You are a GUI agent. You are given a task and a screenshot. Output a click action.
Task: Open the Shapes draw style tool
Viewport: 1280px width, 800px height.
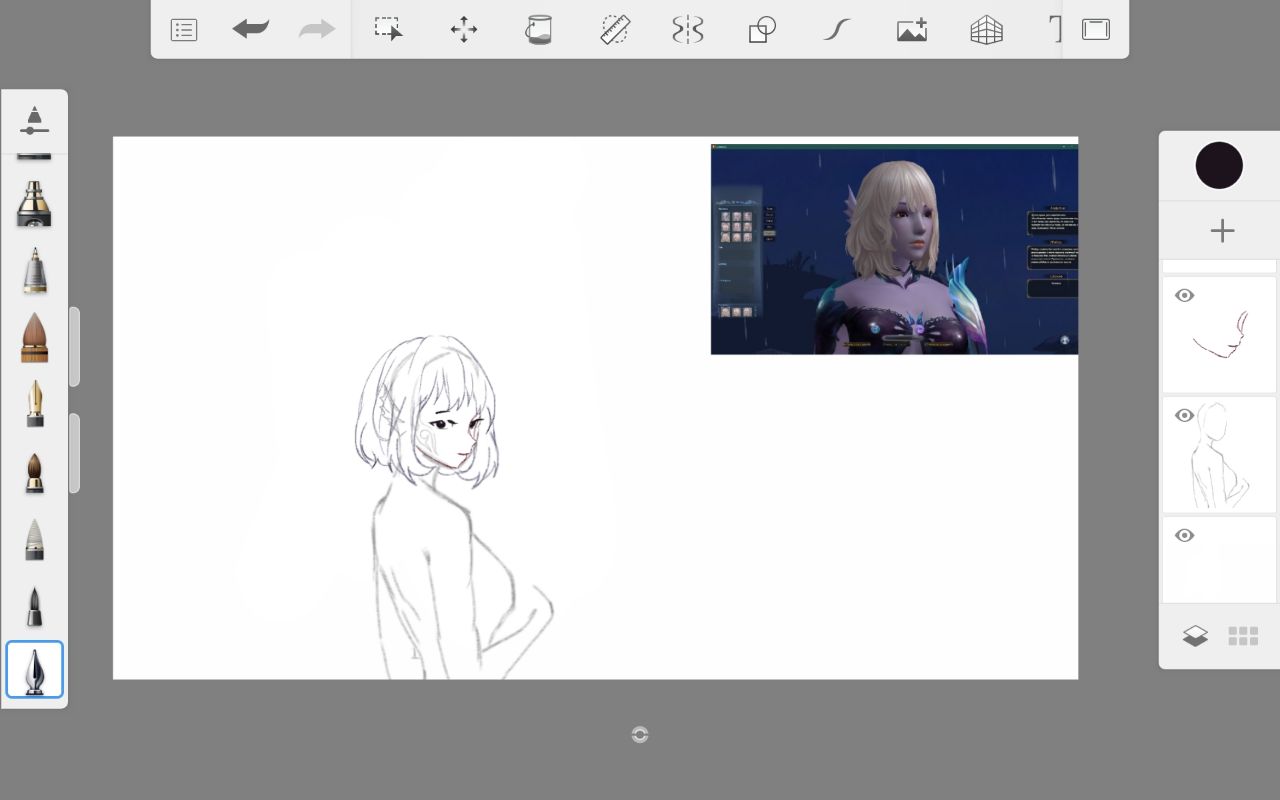click(762, 30)
